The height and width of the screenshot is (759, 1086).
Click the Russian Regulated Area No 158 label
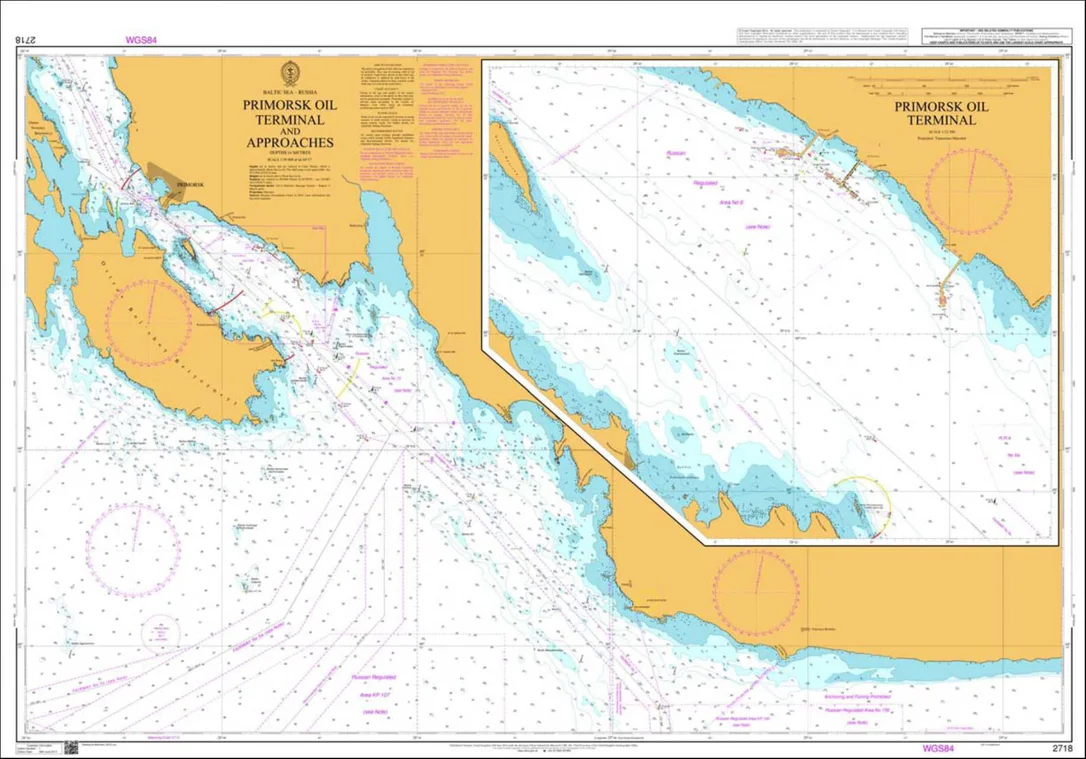coord(857,710)
